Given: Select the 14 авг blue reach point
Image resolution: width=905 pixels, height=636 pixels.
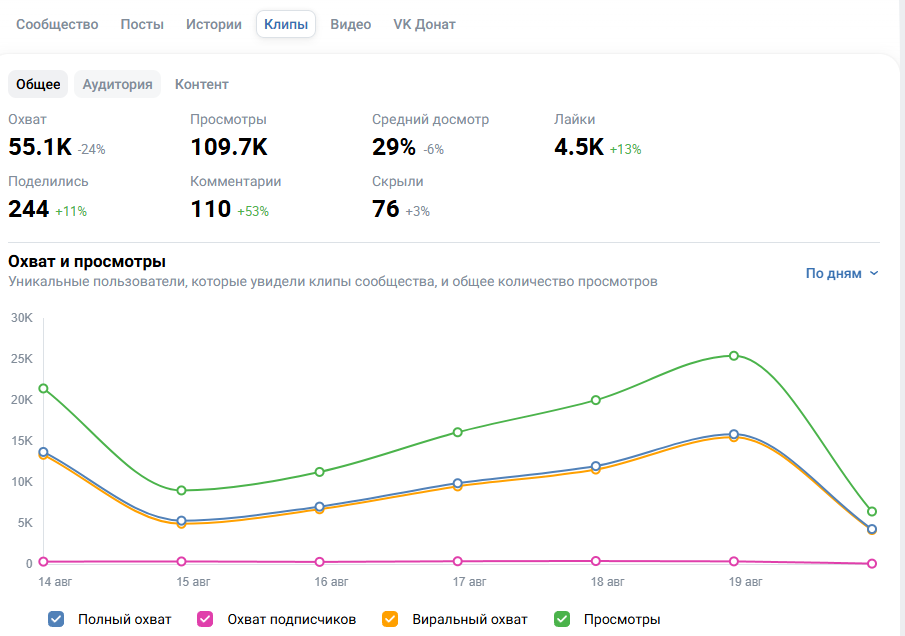Looking at the screenshot, I should 43,452.
